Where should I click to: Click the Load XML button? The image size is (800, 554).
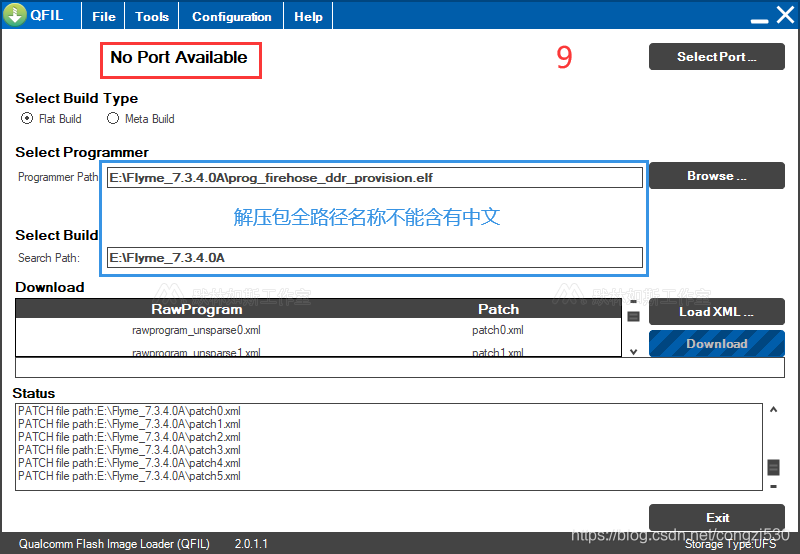pos(716,312)
